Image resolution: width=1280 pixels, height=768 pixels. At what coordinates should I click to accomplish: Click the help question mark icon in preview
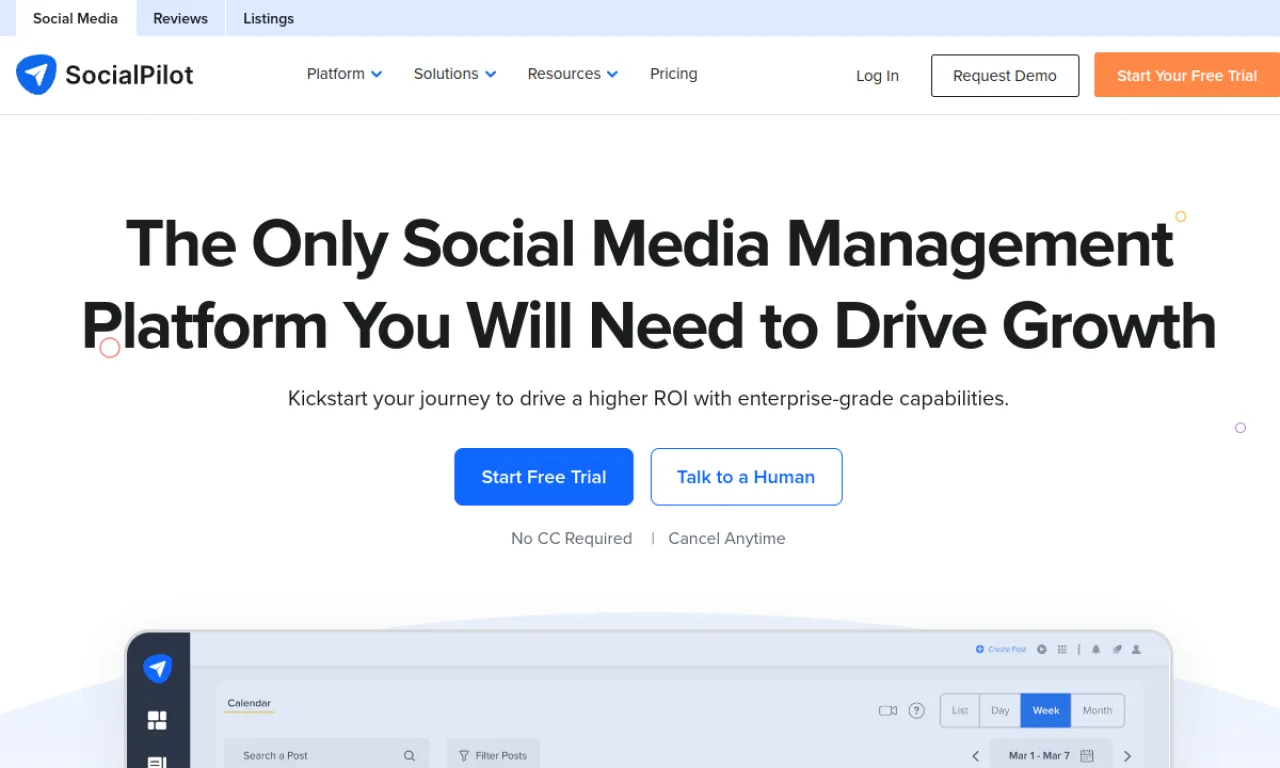click(x=916, y=710)
